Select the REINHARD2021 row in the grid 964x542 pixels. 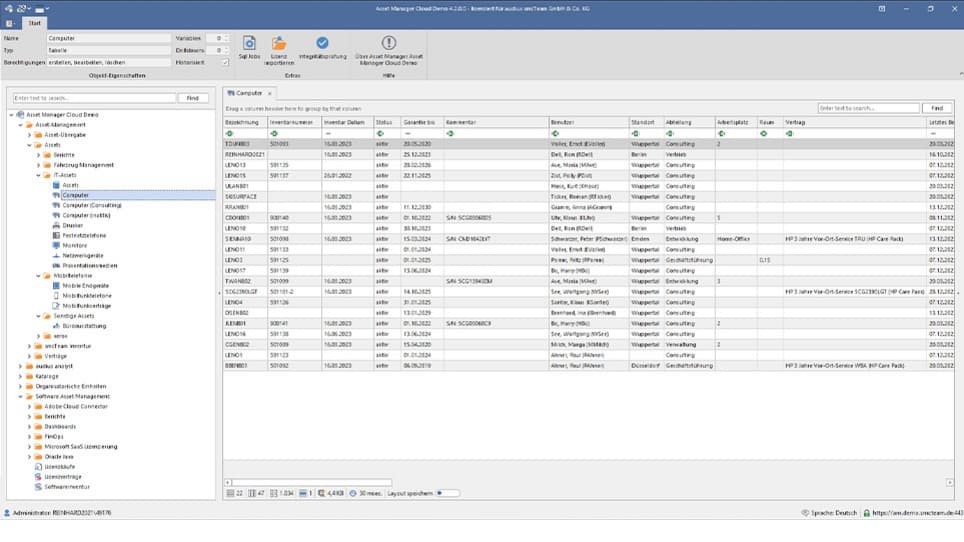pos(589,154)
